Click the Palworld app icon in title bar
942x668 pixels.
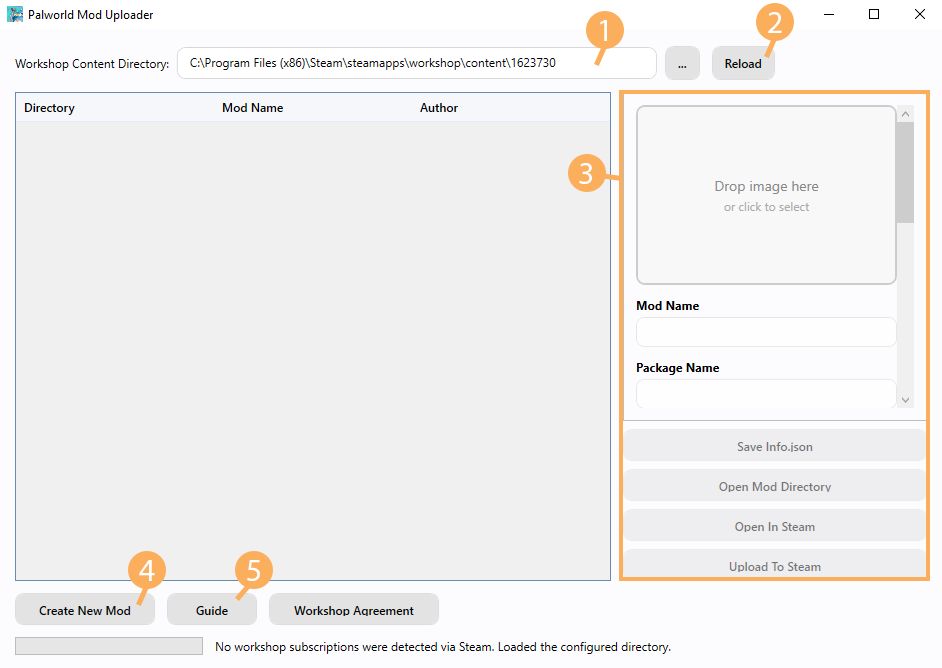pyautogui.click(x=15, y=15)
